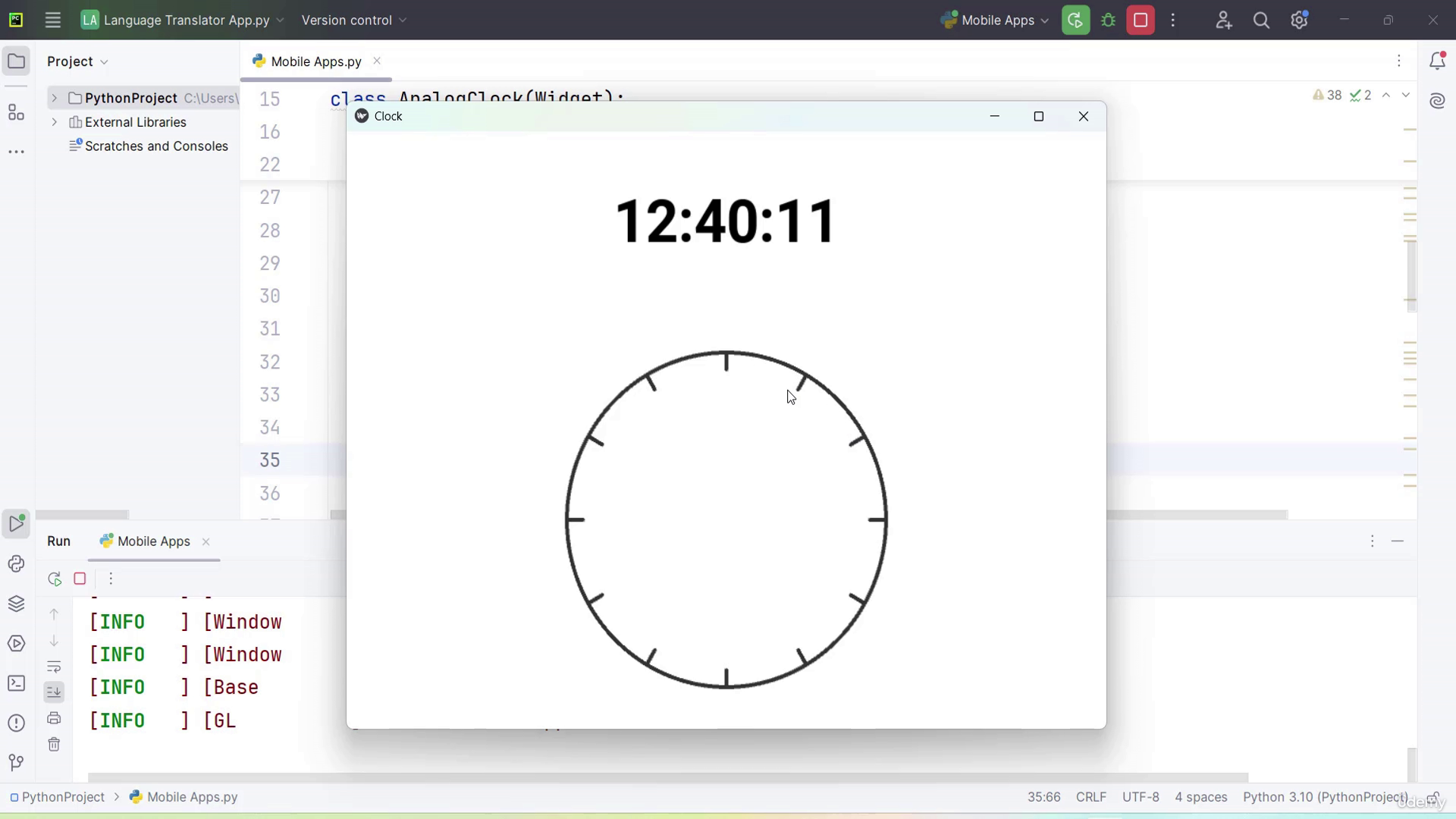Open Python 3.10 interpreter selector
This screenshot has height=819, width=1456.
[1325, 797]
